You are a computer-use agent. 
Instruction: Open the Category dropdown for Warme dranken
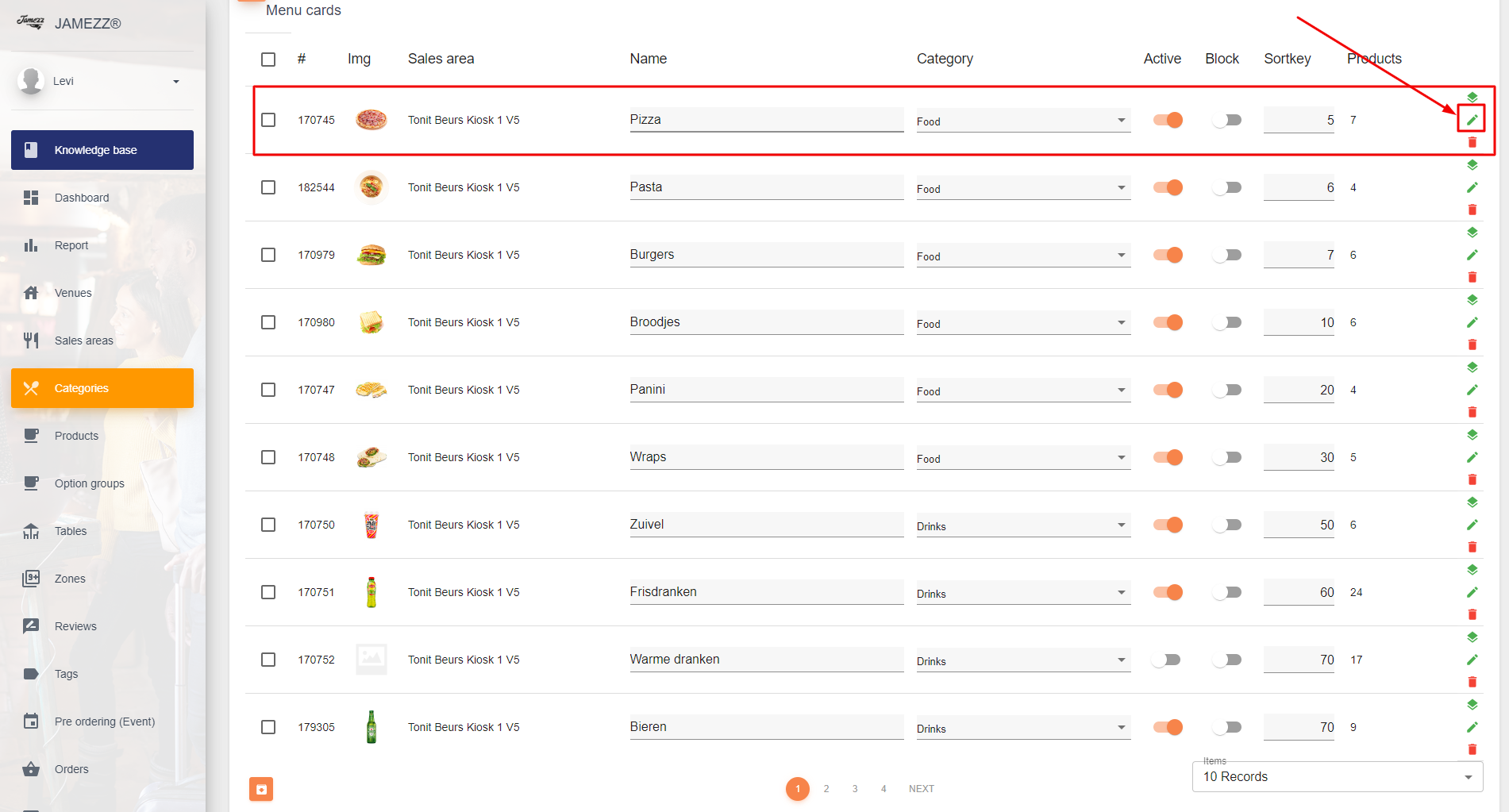[1023, 660]
